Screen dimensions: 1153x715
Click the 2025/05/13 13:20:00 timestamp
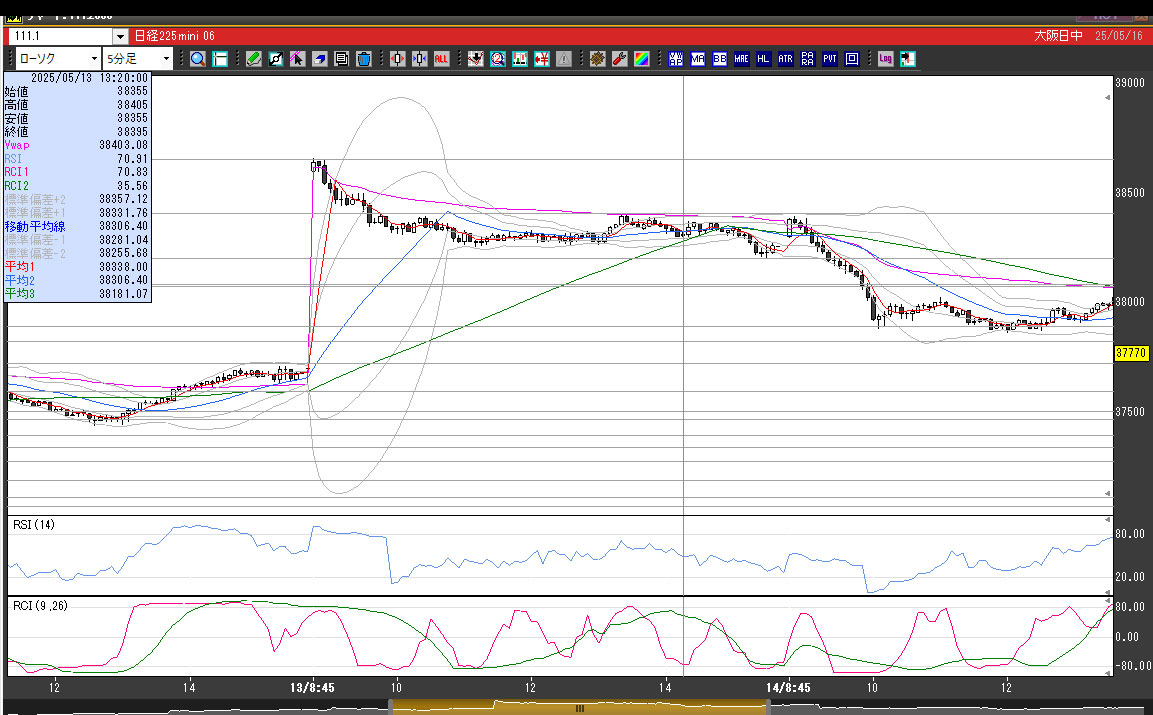(89, 77)
